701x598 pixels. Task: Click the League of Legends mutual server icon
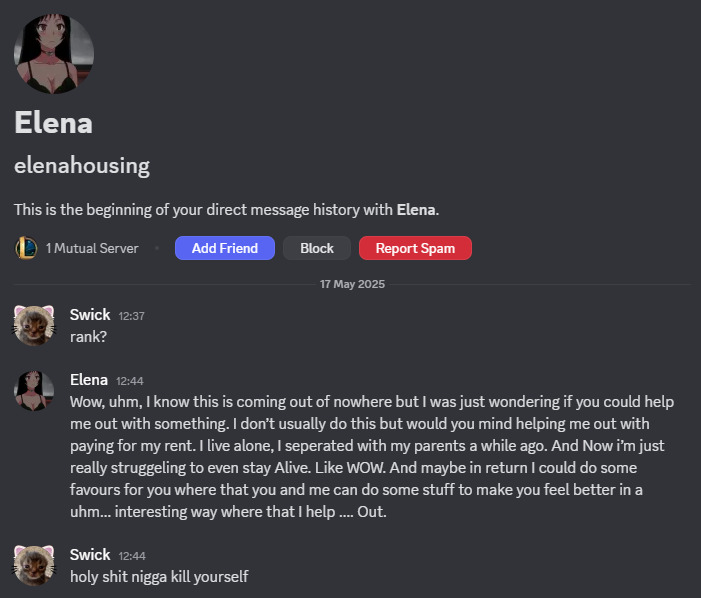pos(26,248)
